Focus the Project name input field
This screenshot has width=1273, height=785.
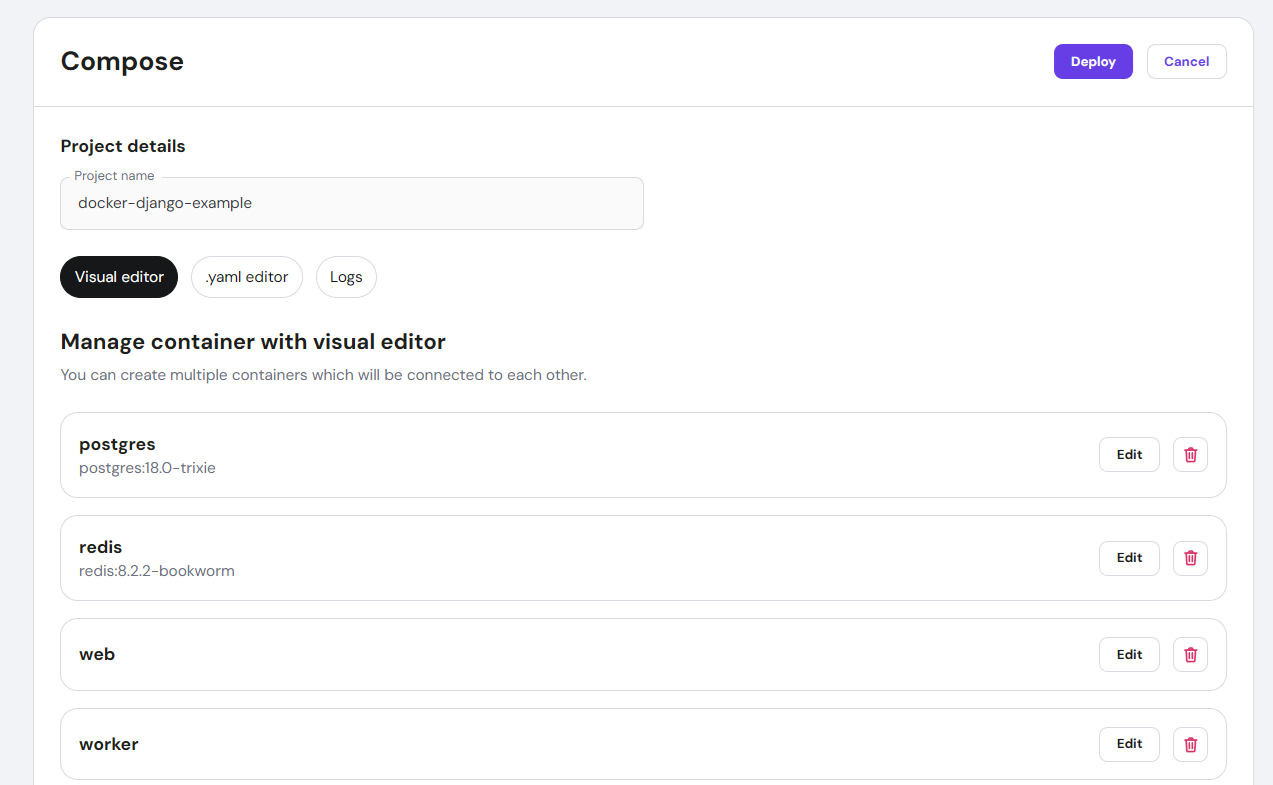pyautogui.click(x=351, y=204)
